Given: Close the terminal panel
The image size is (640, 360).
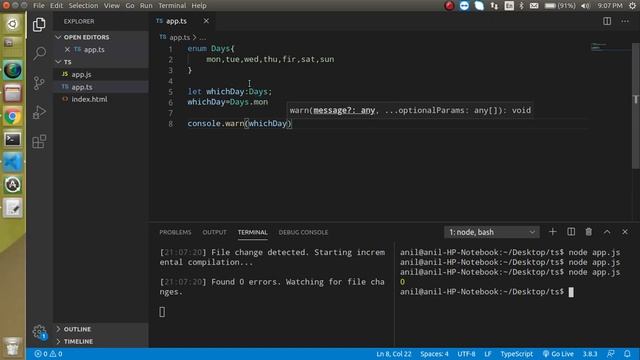Looking at the screenshot, I should [625, 232].
